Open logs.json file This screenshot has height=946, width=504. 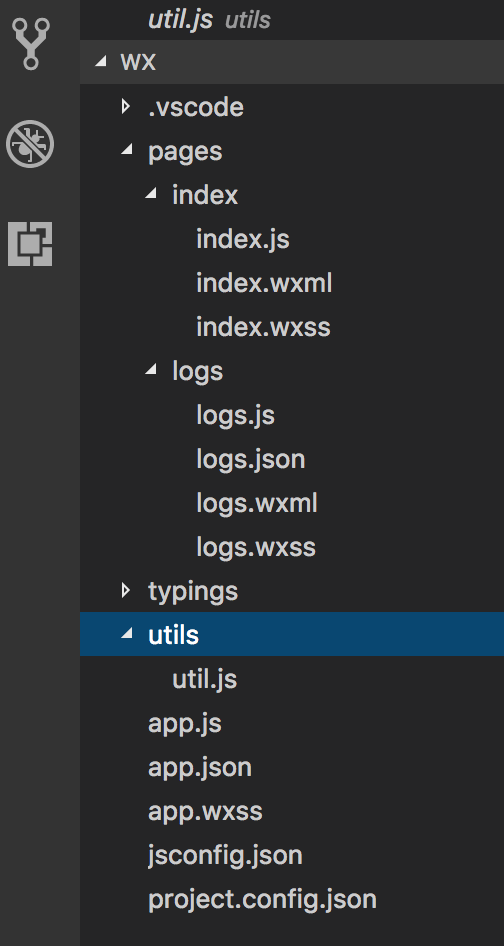[x=250, y=460]
